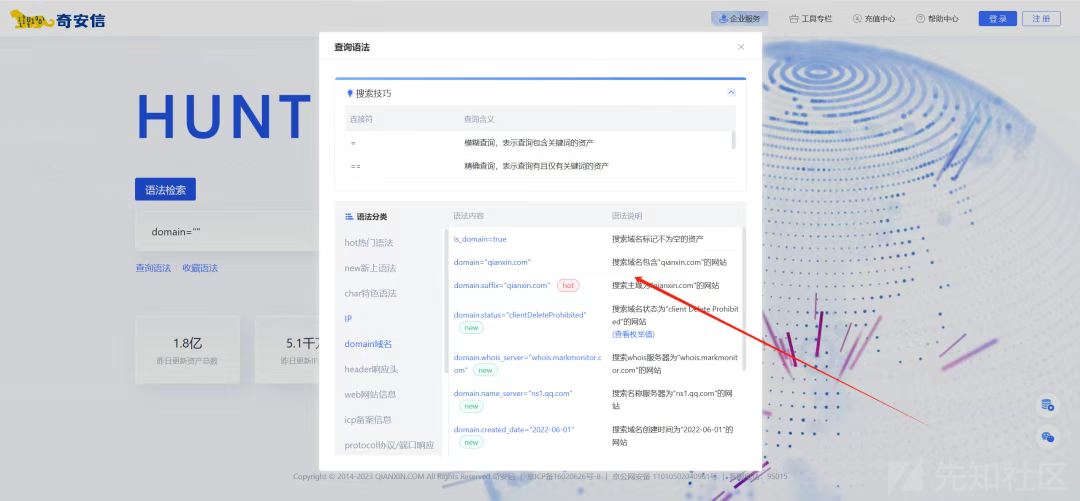Click the 搜索域名标记不为空的资产 description
This screenshot has height=501, width=1080.
coord(658,239)
